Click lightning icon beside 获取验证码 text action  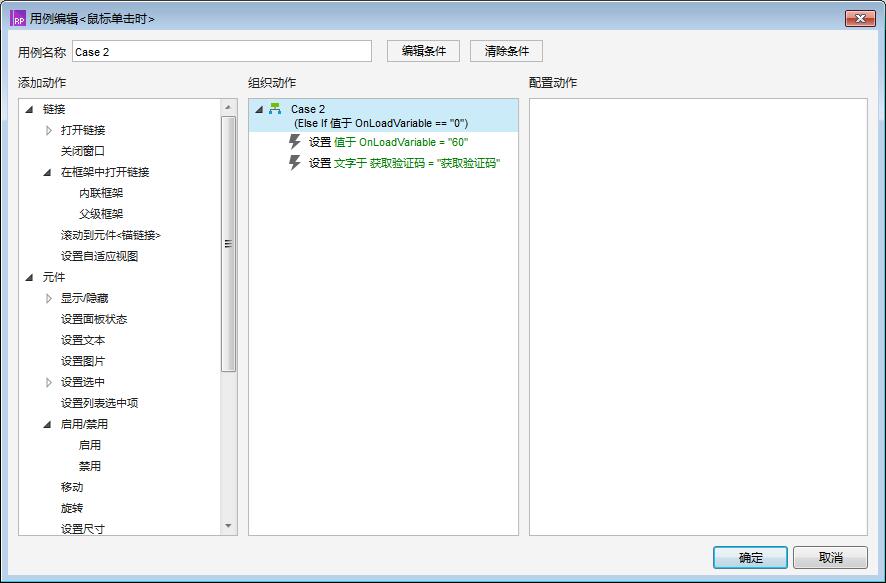[294, 163]
